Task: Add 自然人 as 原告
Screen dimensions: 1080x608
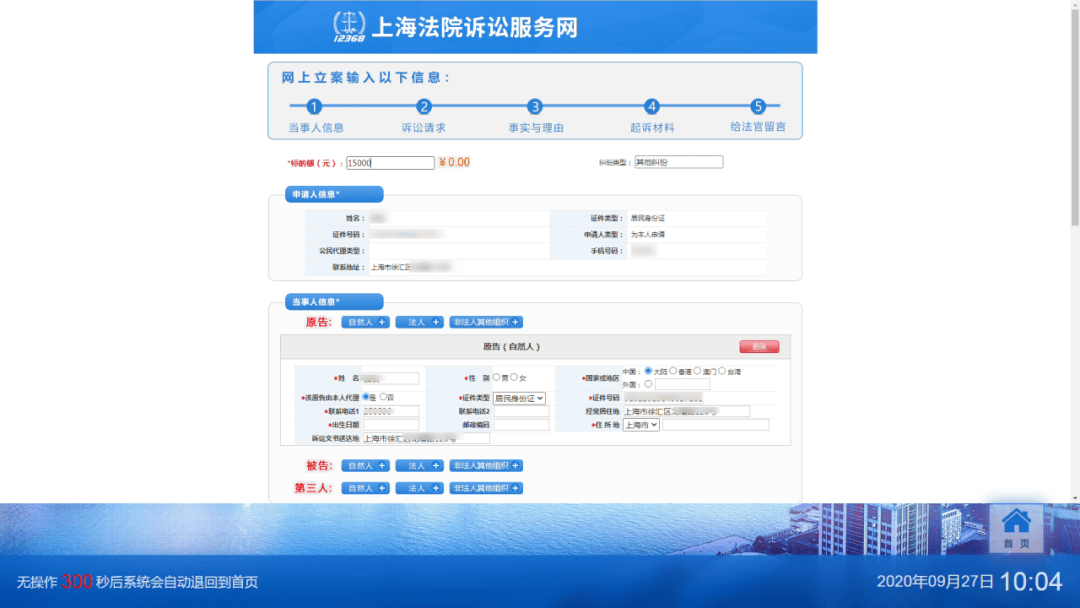Action: 365,322
